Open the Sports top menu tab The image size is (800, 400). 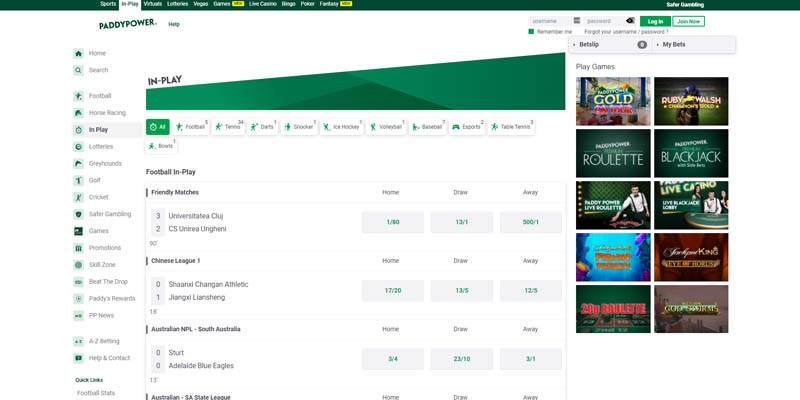[108, 4]
